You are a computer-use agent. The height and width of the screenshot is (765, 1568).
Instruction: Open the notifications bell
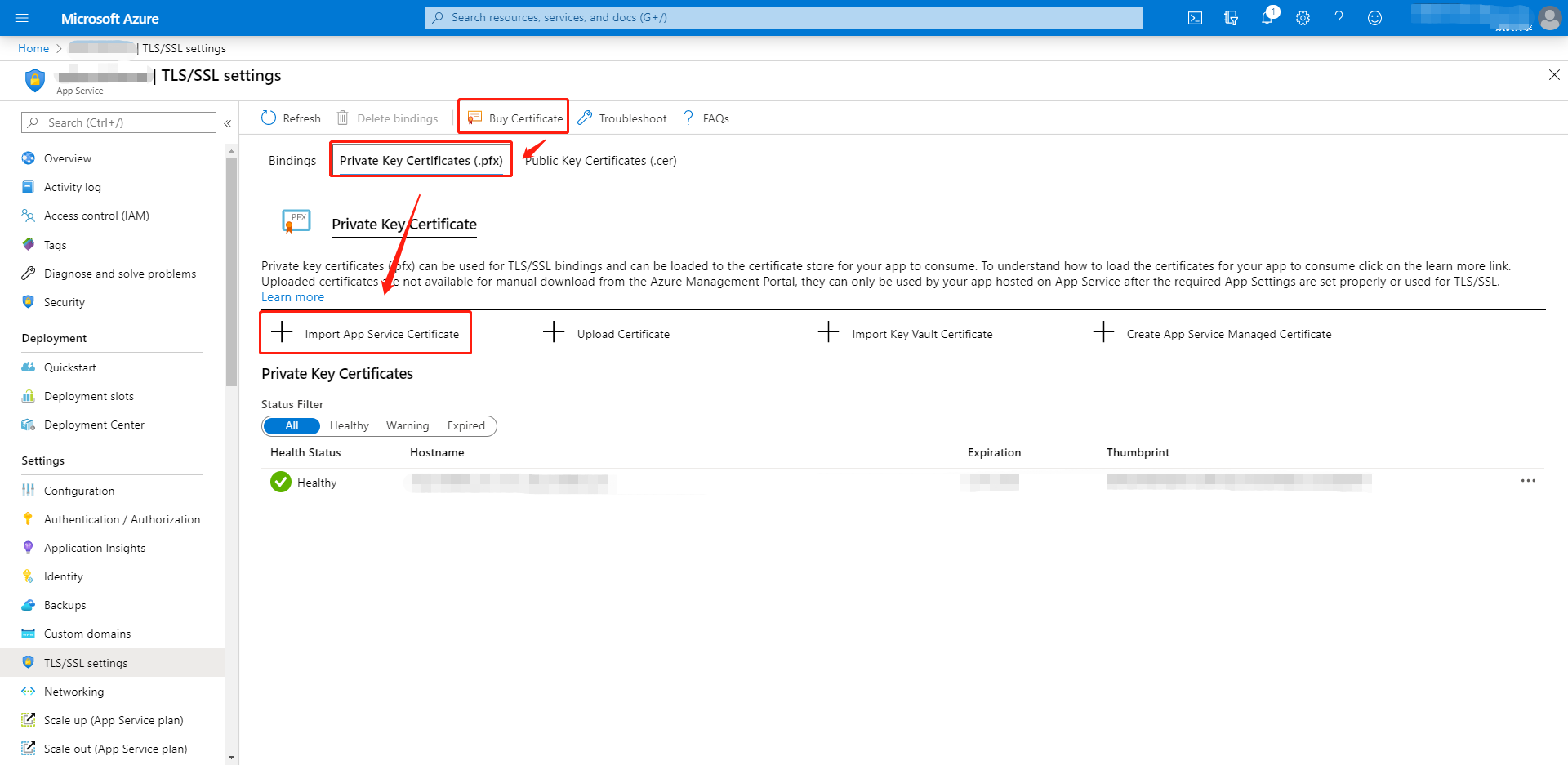[x=1267, y=17]
